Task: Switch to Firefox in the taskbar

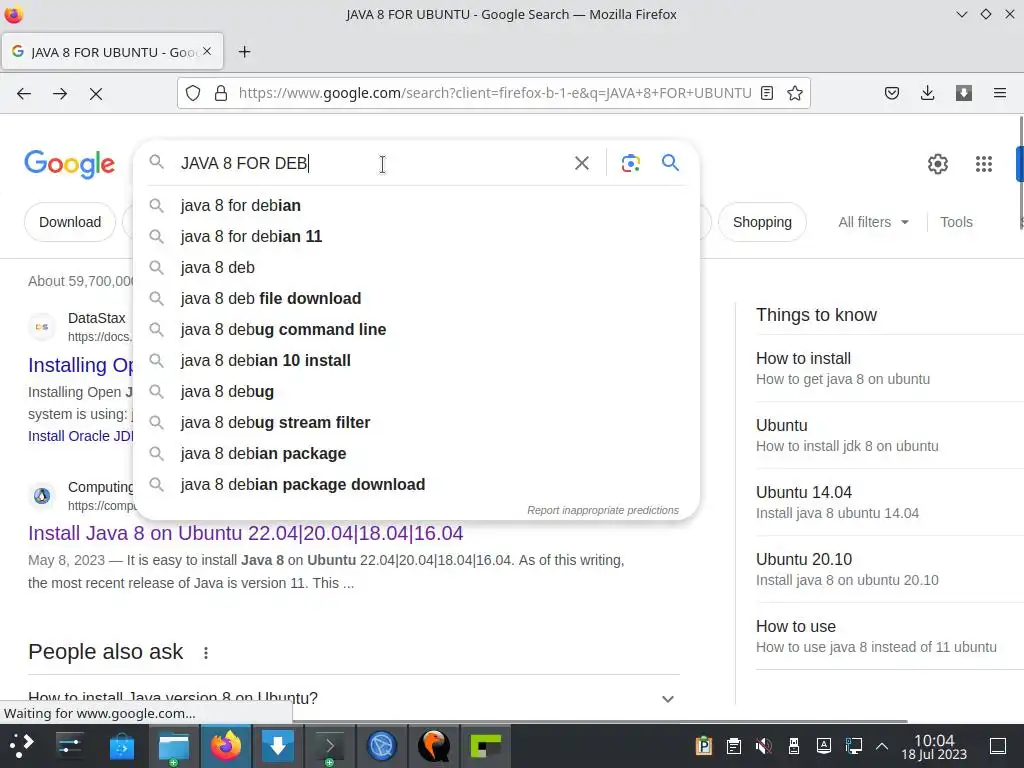Action: click(225, 746)
